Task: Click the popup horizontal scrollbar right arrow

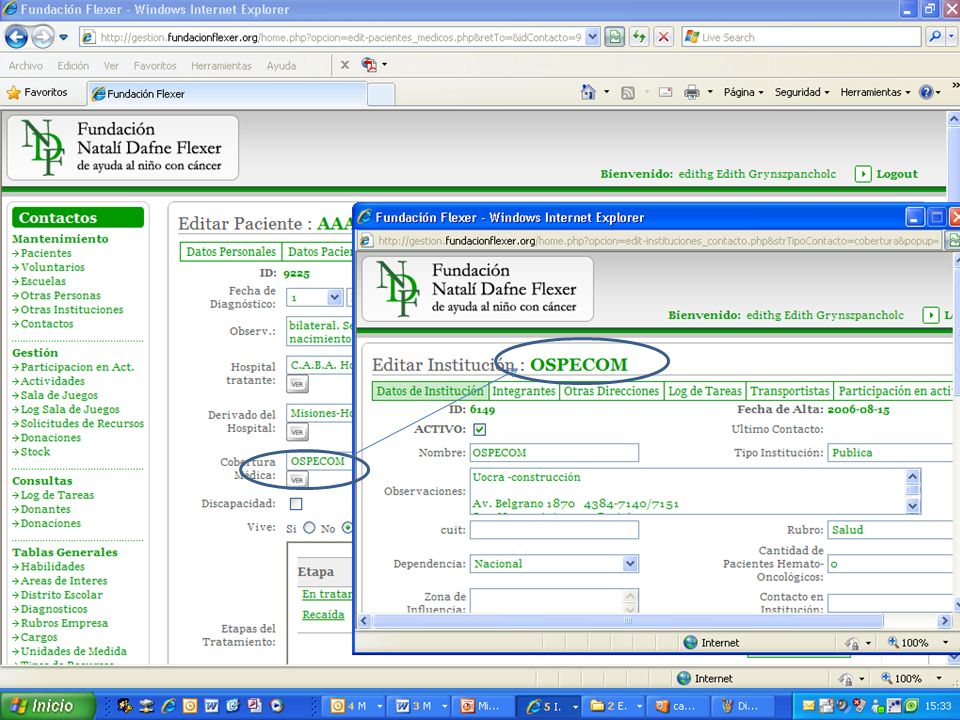Action: [x=945, y=621]
